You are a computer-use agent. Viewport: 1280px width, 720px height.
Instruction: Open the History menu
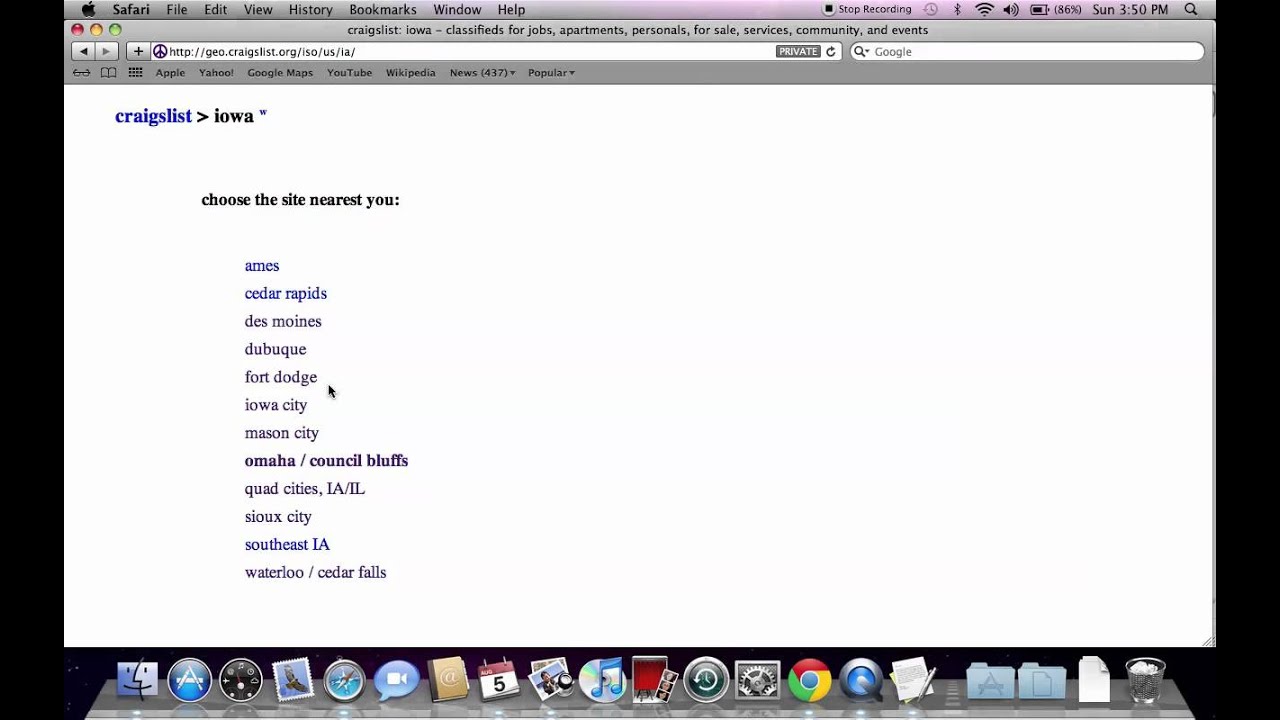pyautogui.click(x=311, y=10)
